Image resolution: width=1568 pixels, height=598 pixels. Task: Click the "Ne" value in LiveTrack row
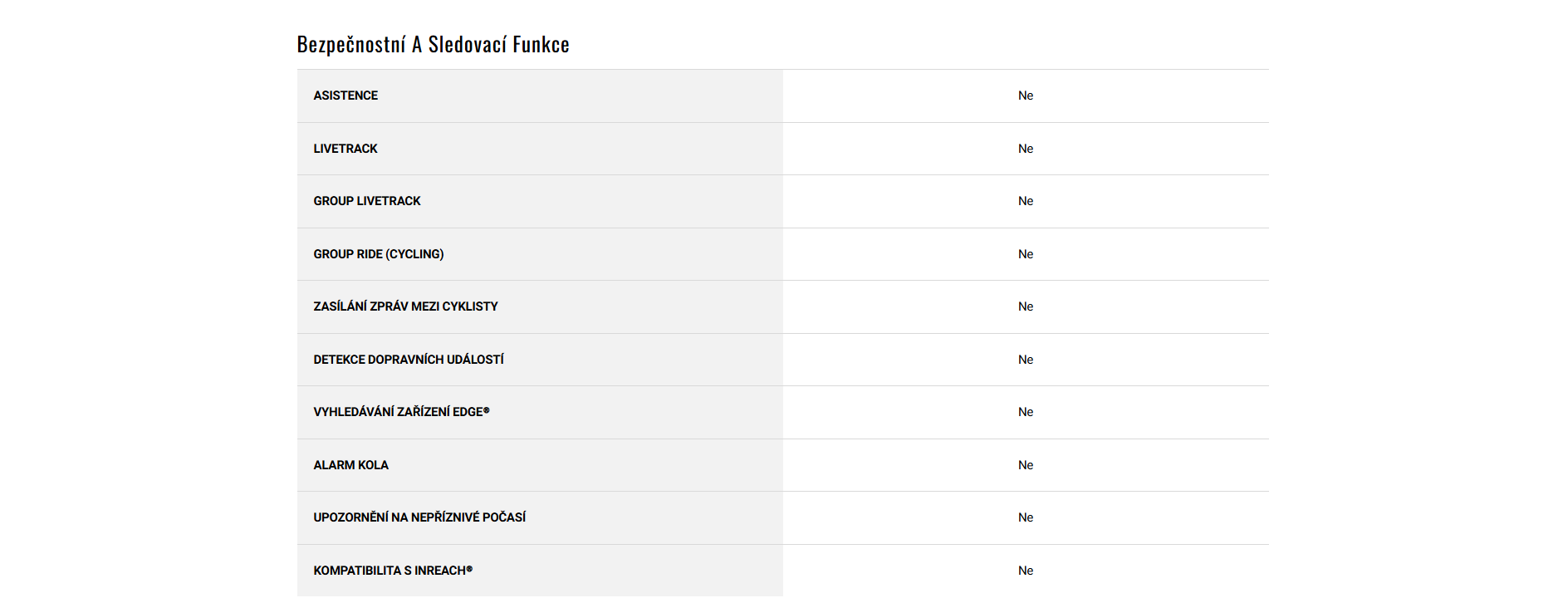pos(1026,149)
